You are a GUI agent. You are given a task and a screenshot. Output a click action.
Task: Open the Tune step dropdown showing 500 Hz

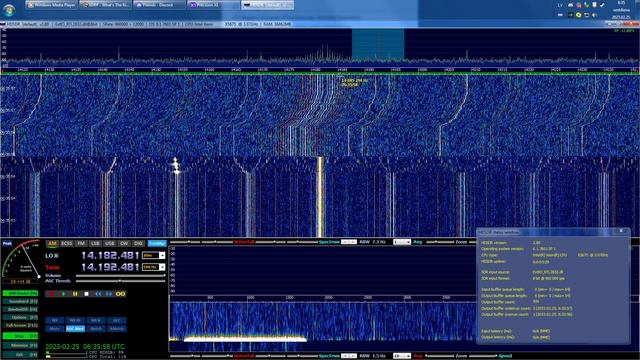153,267
